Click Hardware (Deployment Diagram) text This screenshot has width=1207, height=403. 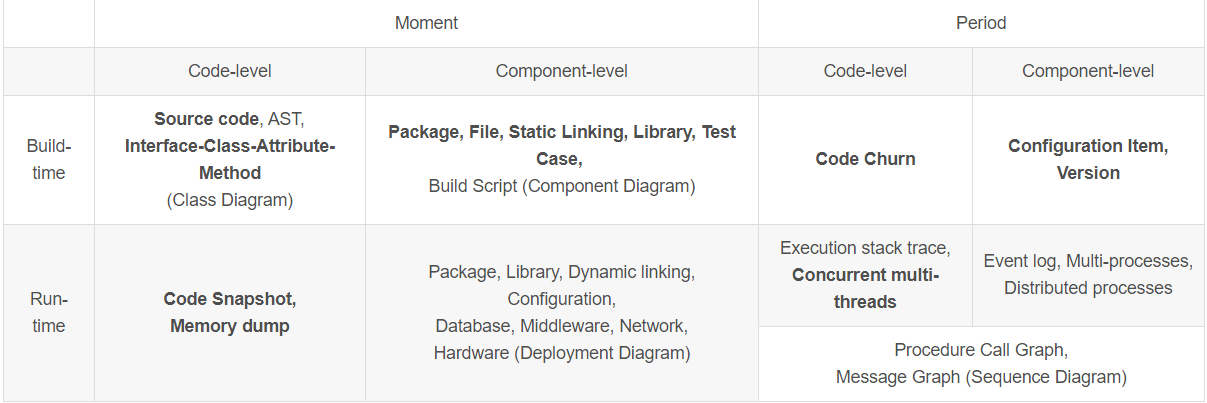[562, 353]
